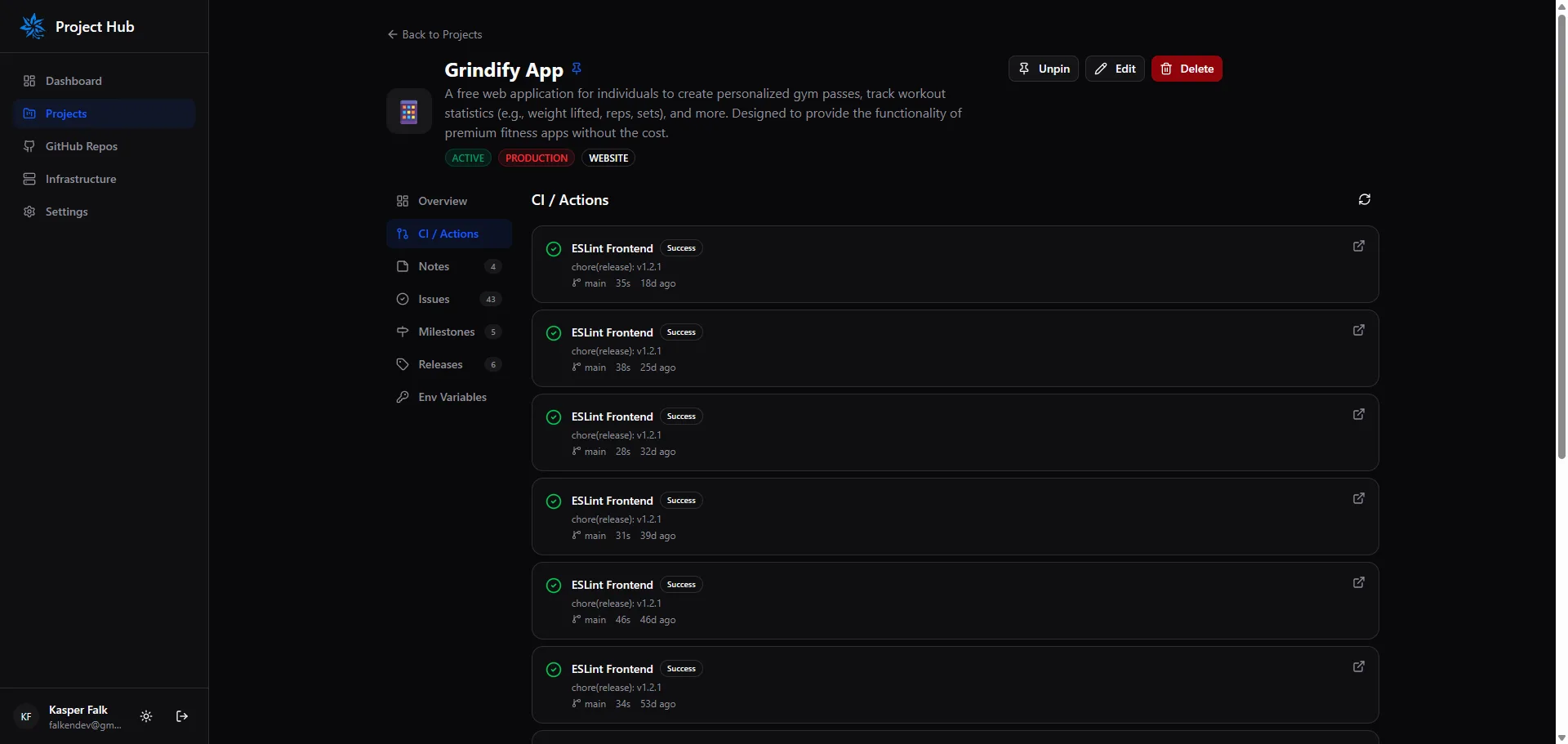Open Settings from the sidebar

[104, 212]
